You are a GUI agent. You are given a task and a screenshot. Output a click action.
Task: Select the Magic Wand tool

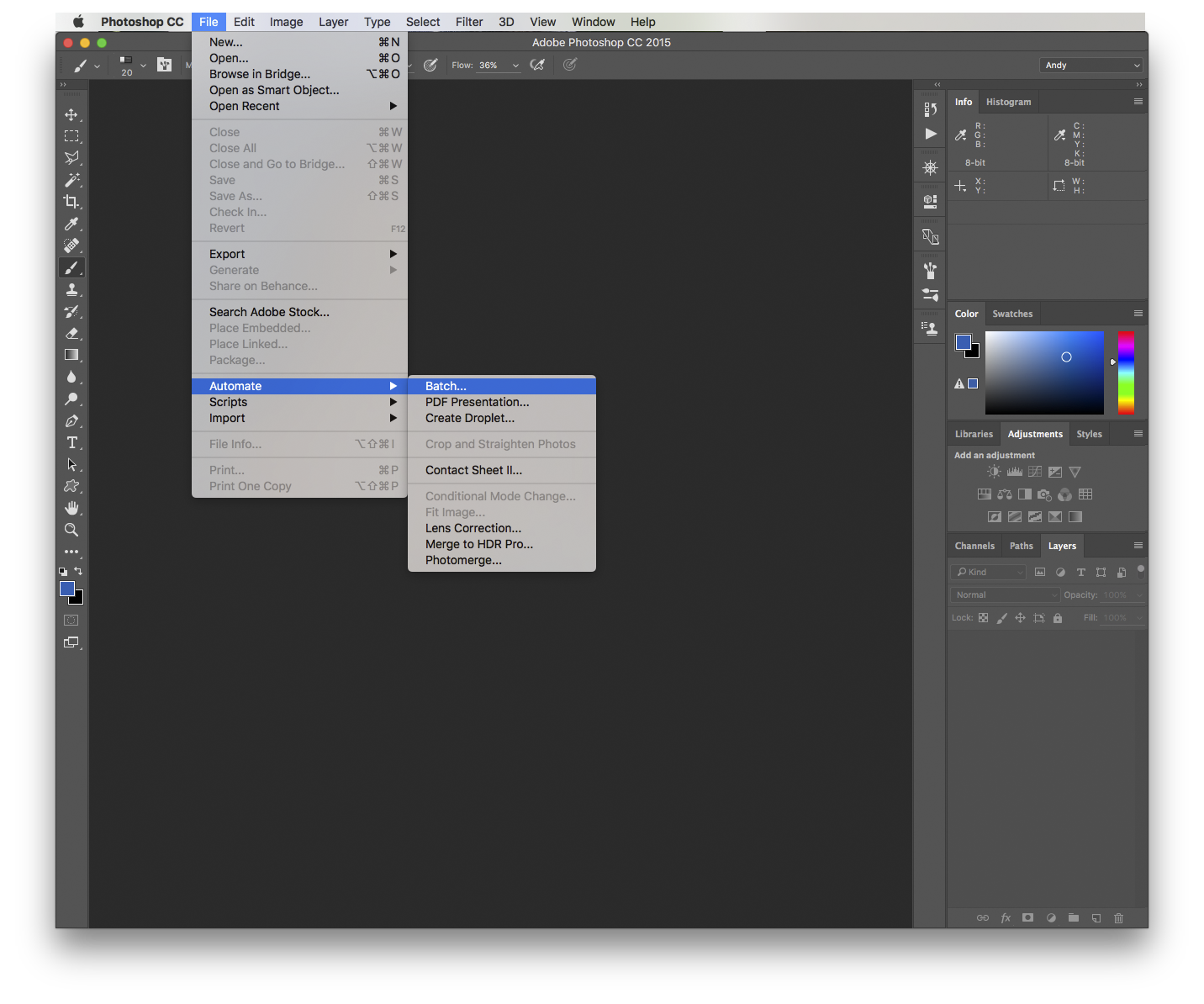point(71,180)
